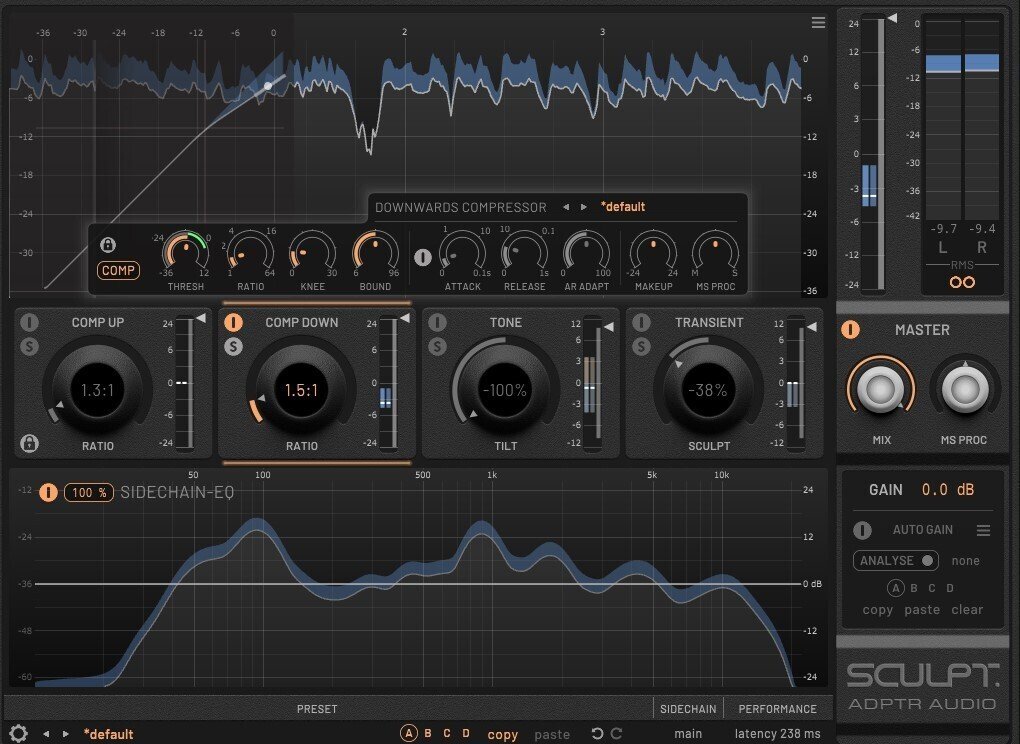Open the hamburger menu above the compressor graph
The height and width of the screenshot is (744, 1020).
click(x=818, y=23)
